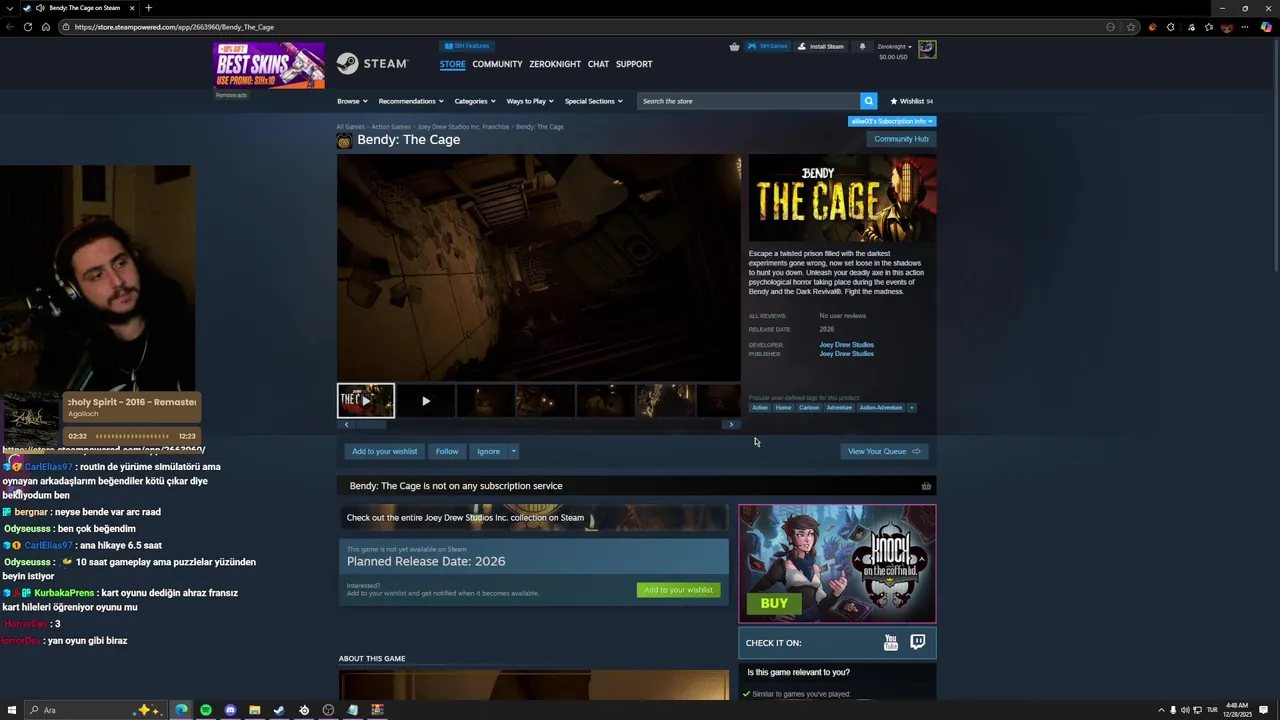Click the All Games breadcrumb
This screenshot has width=1280, height=720.
(350, 127)
